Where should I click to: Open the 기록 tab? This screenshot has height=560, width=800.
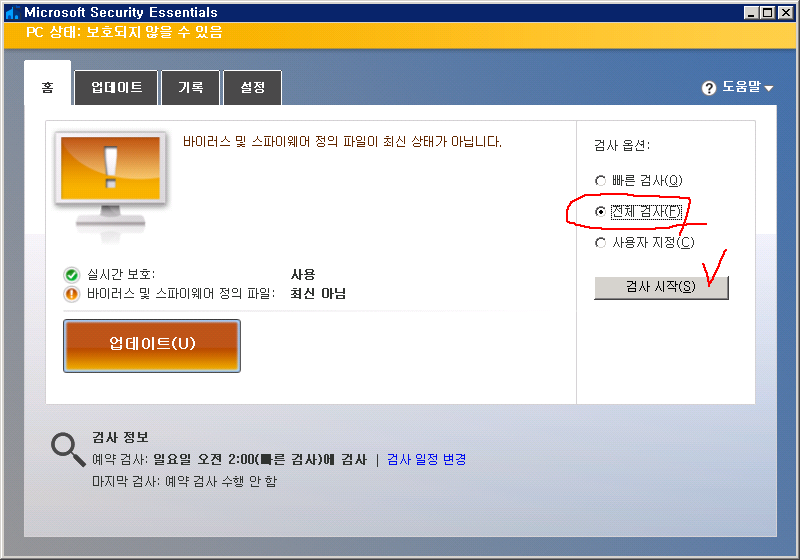tap(190, 88)
